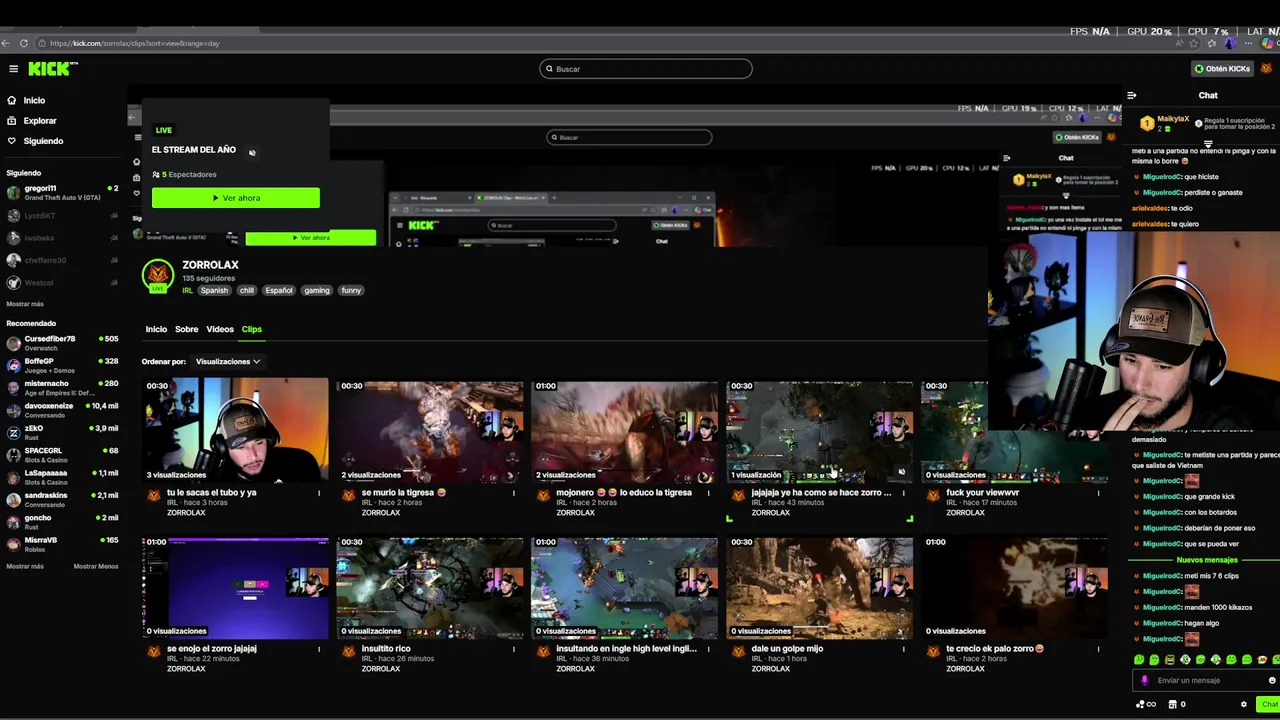Open Explorar in the left sidebar
Screen dimensions: 1280x720
pos(40,121)
